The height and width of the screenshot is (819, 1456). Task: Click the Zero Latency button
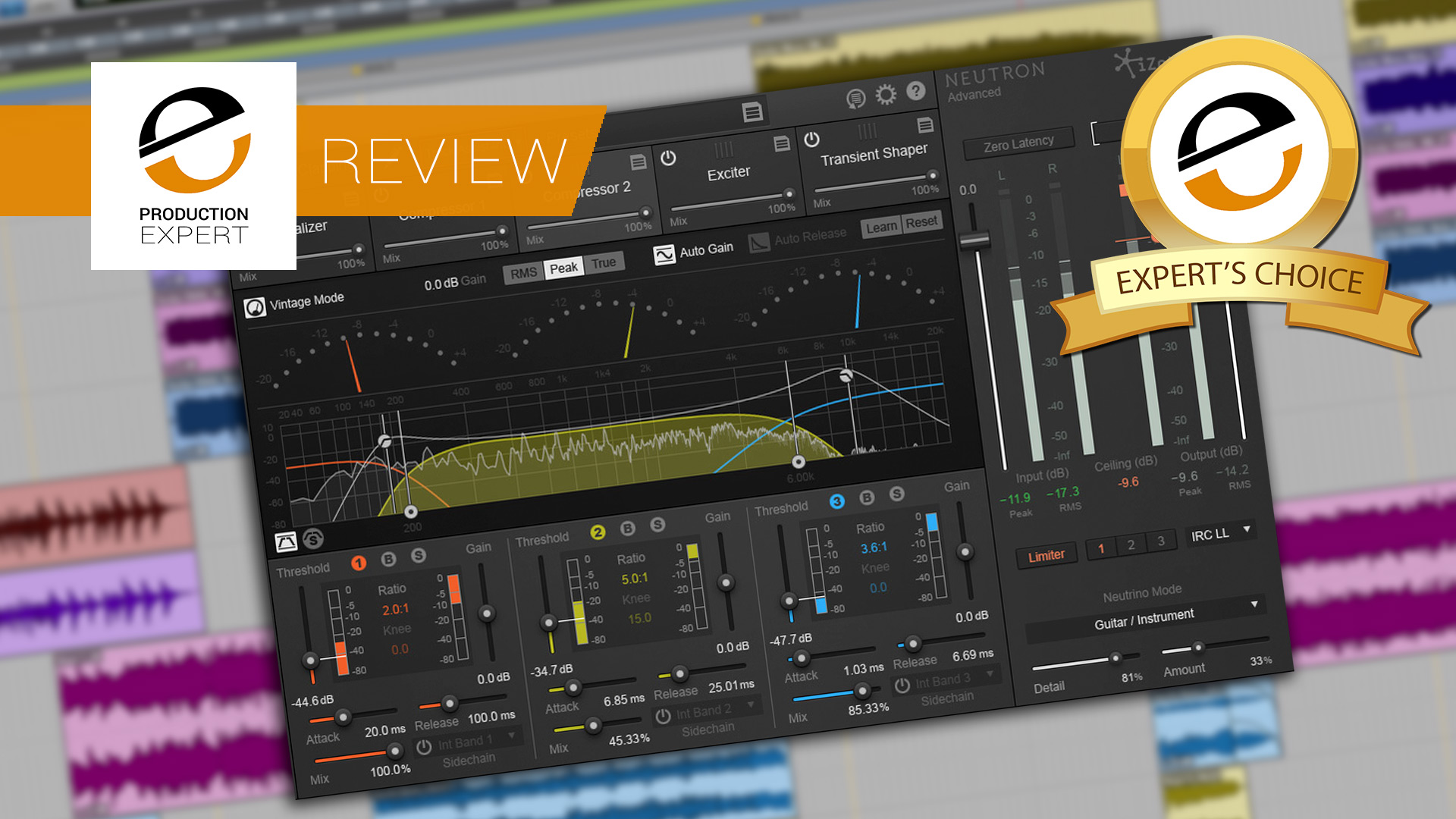[x=1018, y=144]
